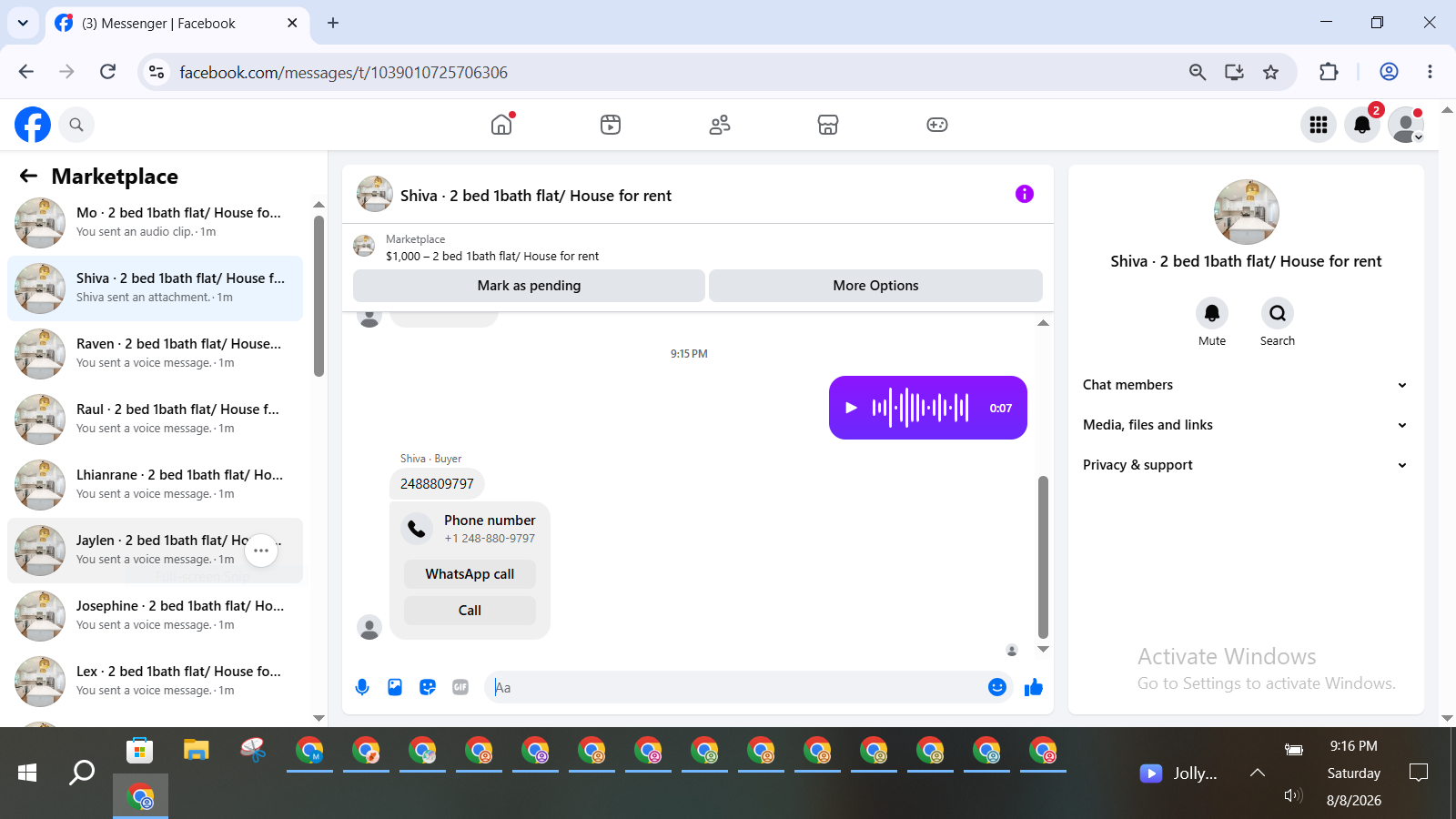1456x819 pixels.
Task: Click the voice message waveform
Action: [920, 408]
